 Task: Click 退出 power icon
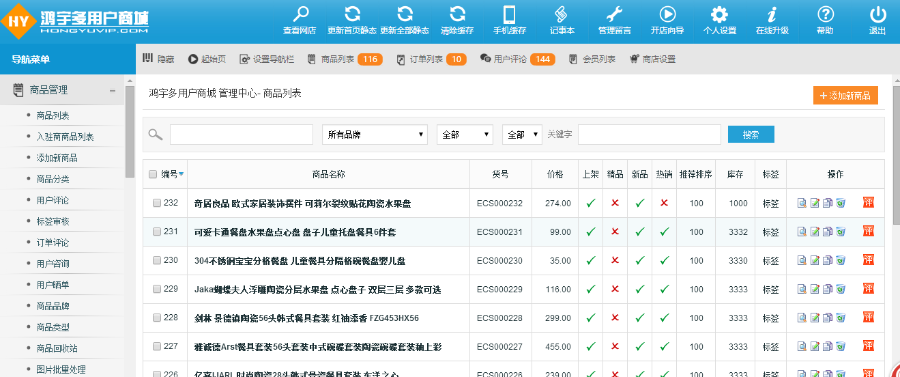click(x=878, y=14)
